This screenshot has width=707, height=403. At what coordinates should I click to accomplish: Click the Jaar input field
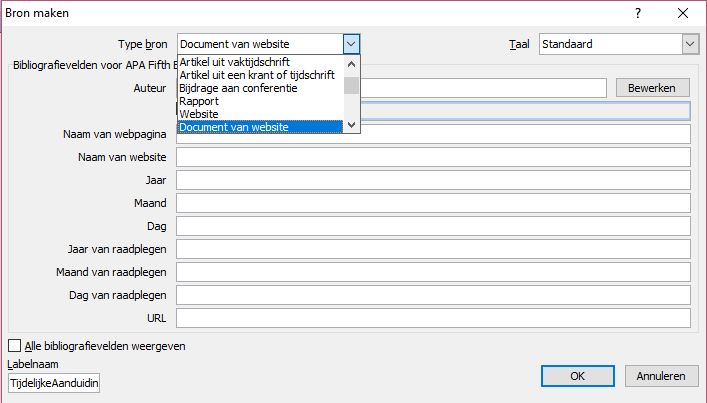click(x=433, y=180)
